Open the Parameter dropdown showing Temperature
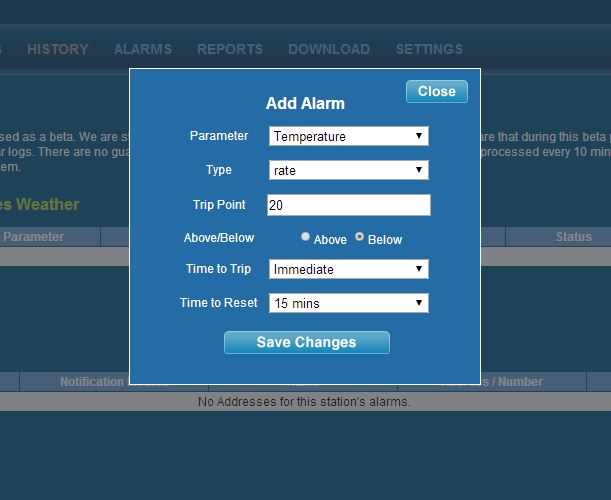 coord(348,136)
